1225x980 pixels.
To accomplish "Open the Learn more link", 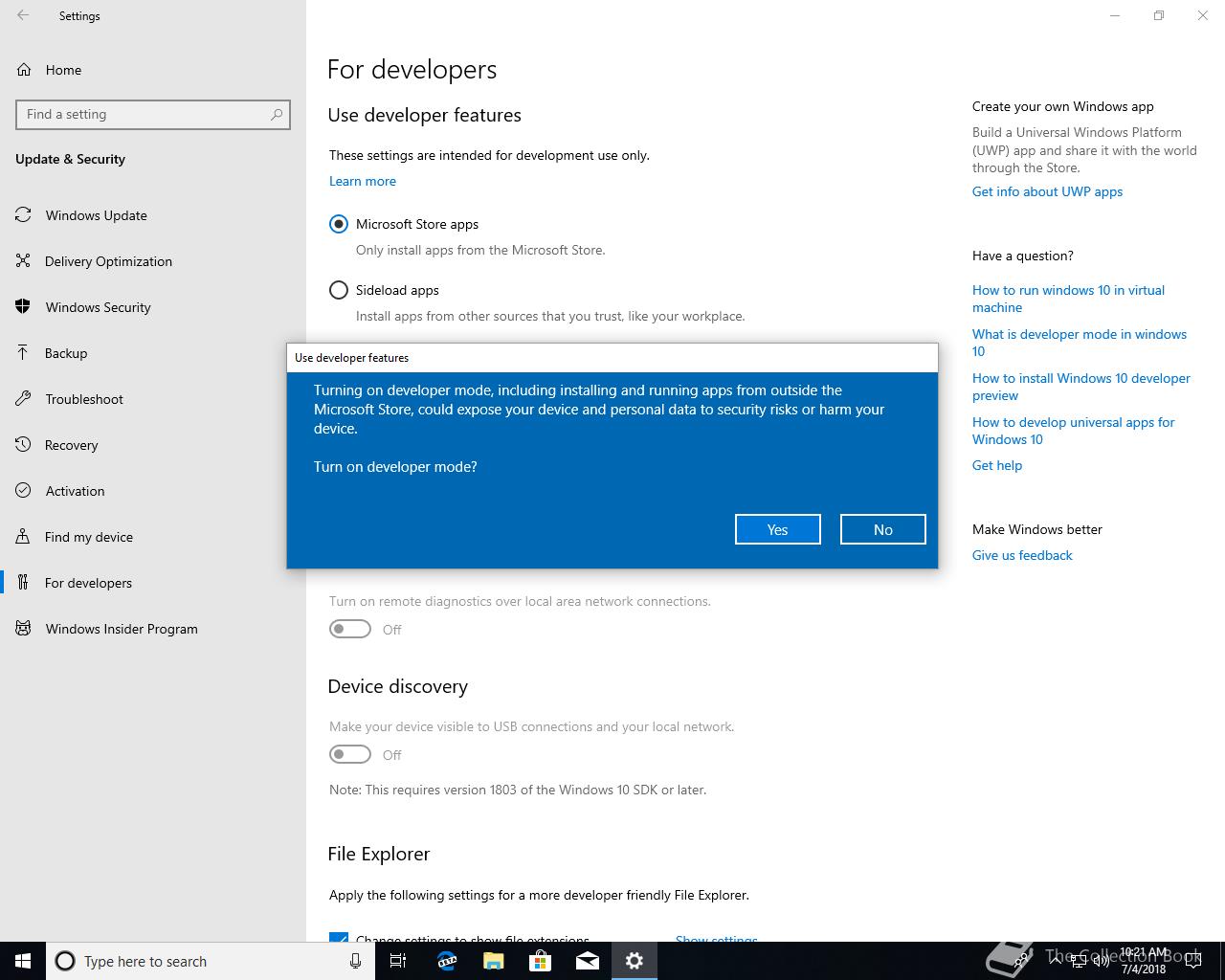I will (363, 181).
